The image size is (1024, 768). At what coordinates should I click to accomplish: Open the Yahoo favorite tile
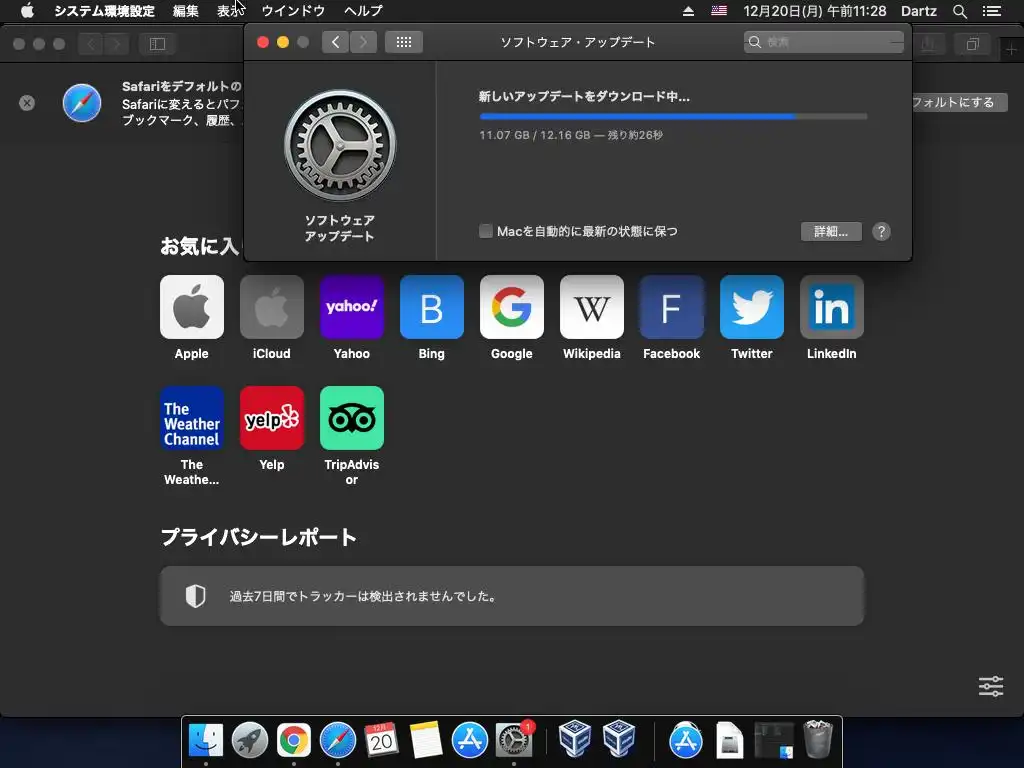click(x=351, y=307)
